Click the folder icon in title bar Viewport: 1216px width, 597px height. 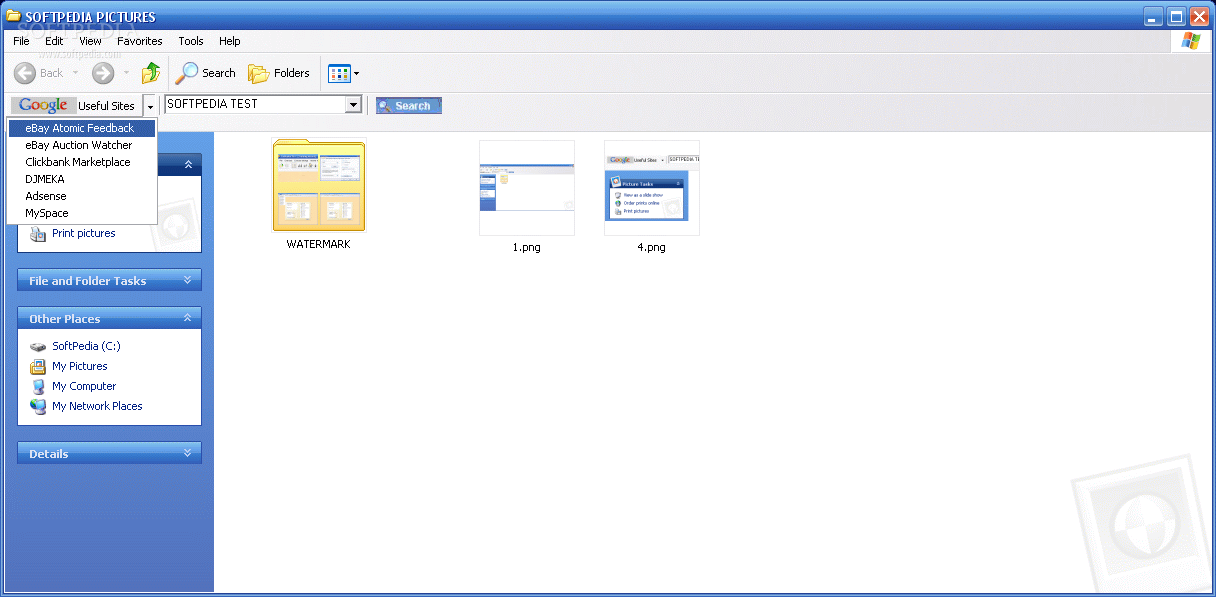pos(14,16)
